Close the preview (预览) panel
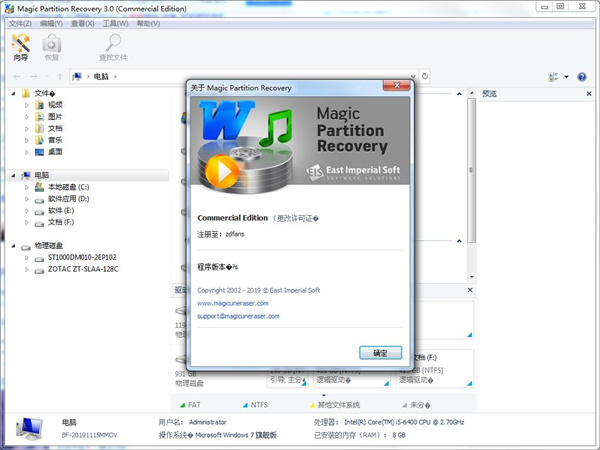600x450 pixels. (589, 94)
